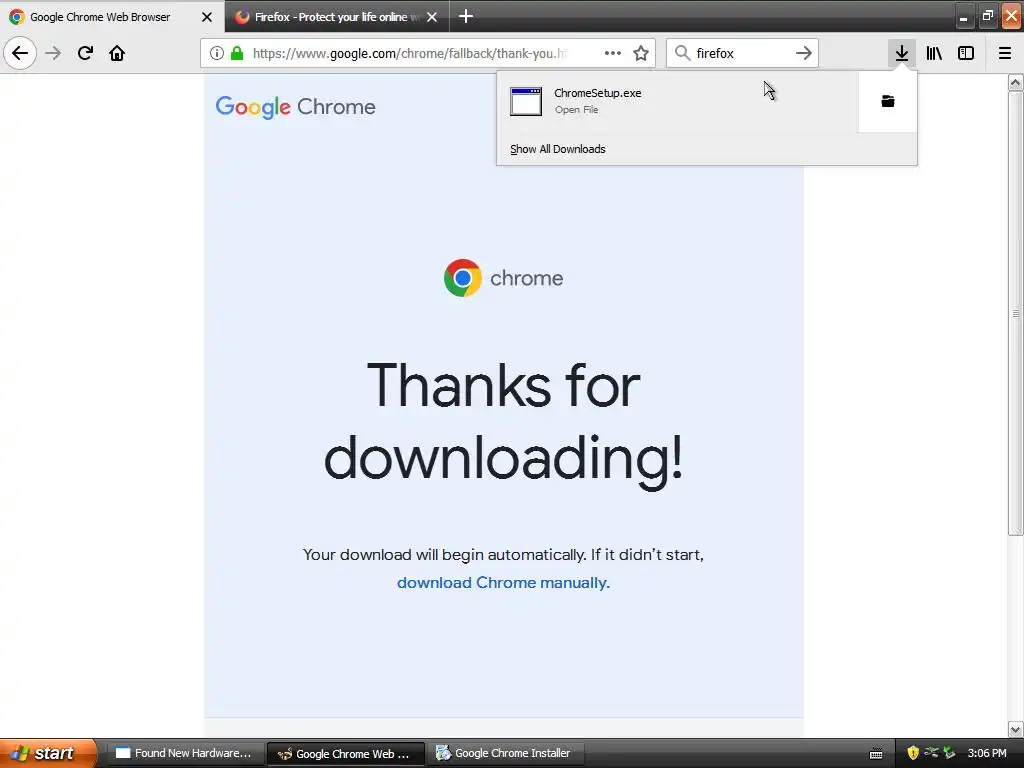
Task: Open a new tab with plus button
Action: point(466,16)
